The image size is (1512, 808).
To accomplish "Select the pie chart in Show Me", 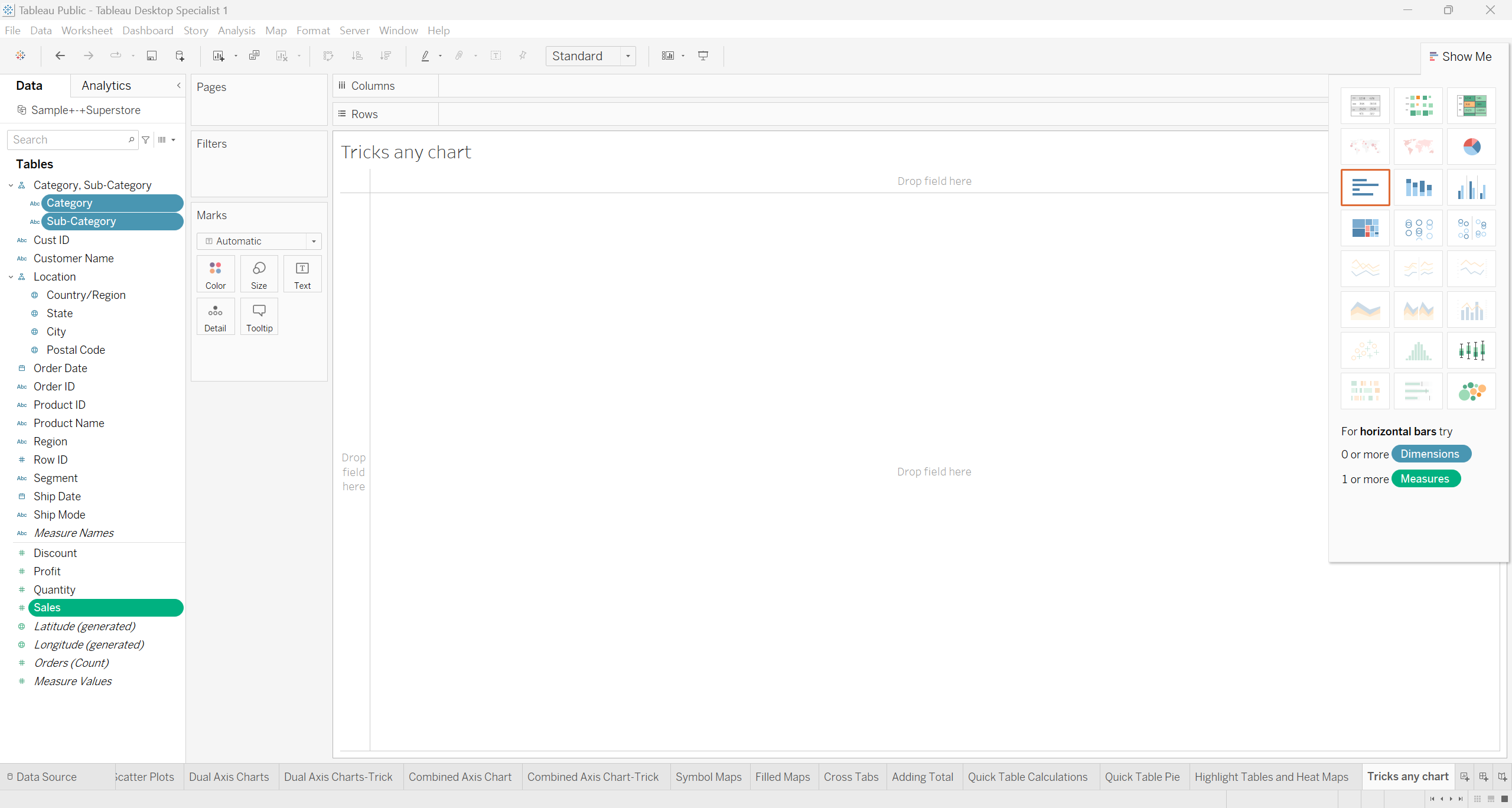I will tap(1471, 146).
